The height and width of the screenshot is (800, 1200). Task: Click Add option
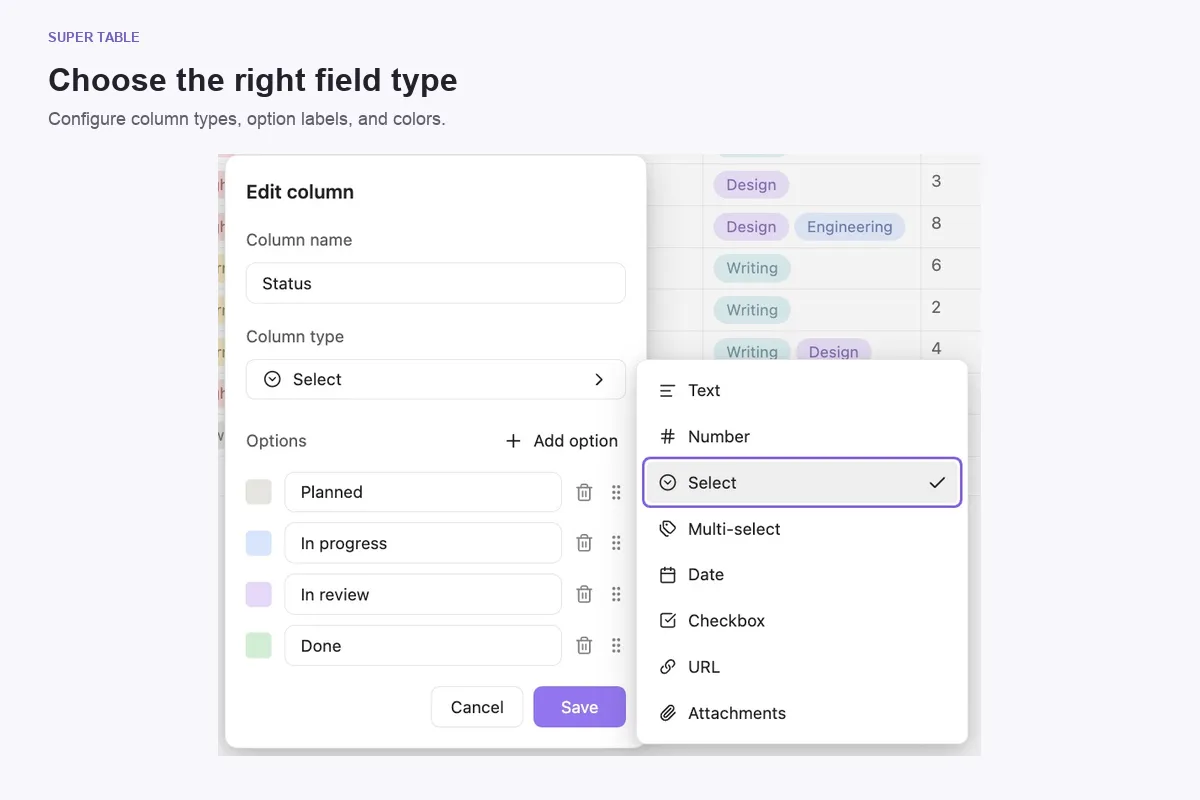[562, 441]
